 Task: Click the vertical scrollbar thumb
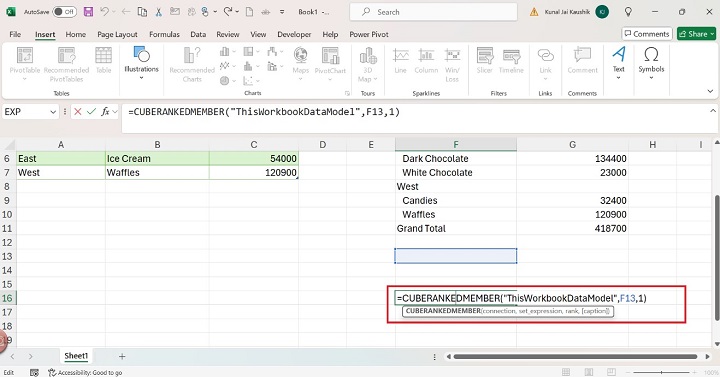tap(716, 257)
